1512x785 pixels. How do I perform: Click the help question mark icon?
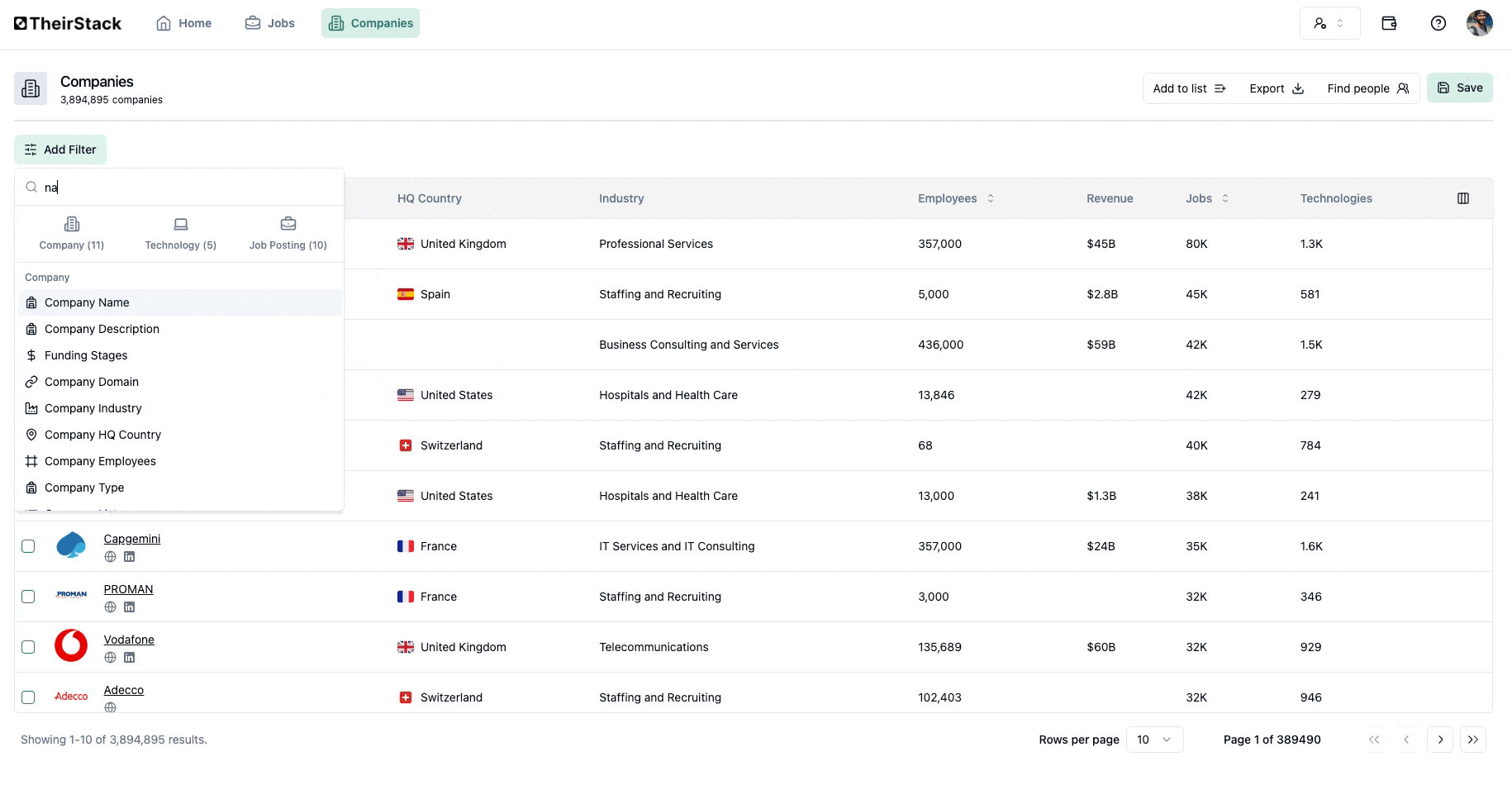[x=1438, y=23]
